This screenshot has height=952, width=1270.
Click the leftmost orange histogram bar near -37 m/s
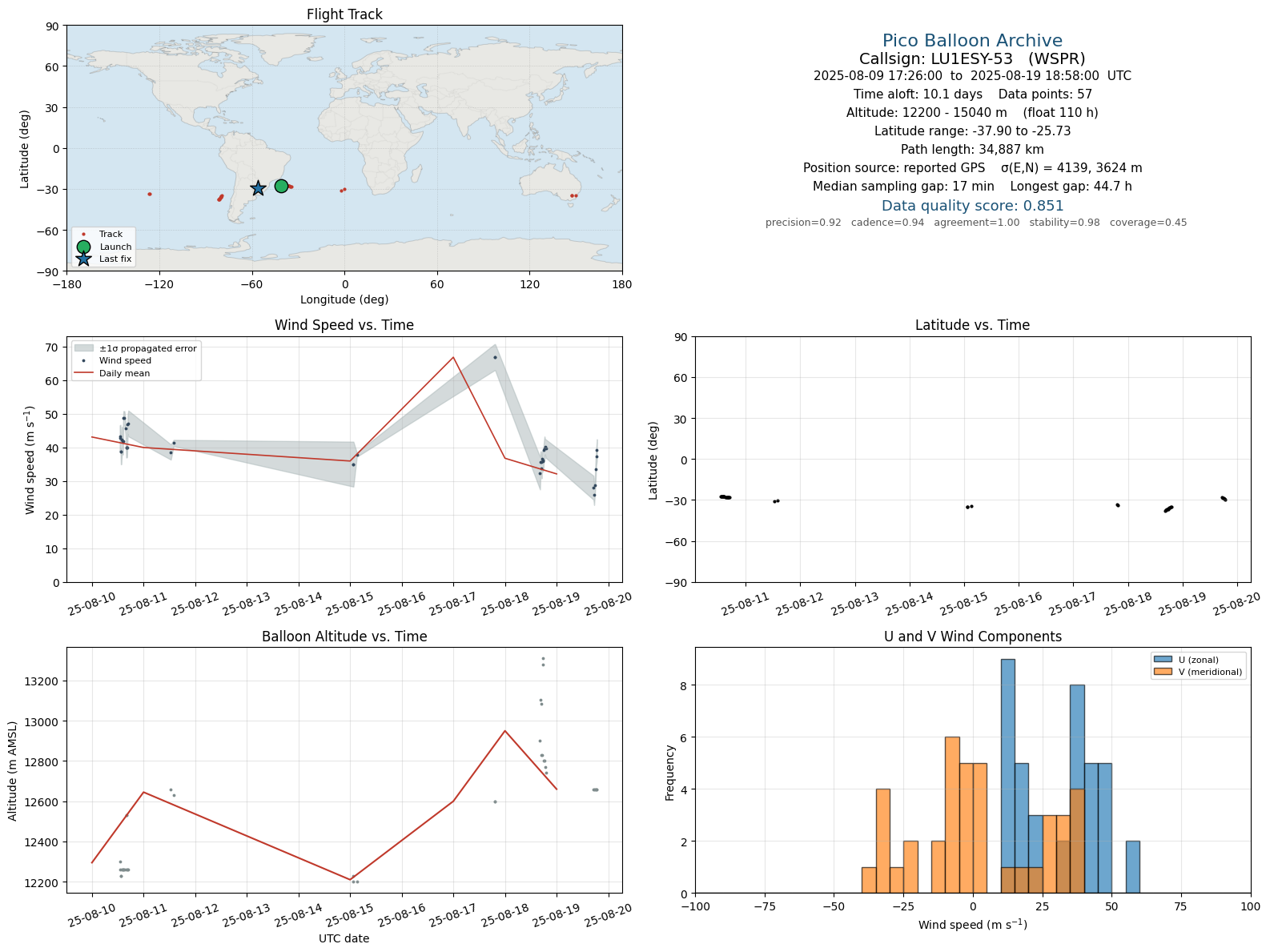coord(869,880)
